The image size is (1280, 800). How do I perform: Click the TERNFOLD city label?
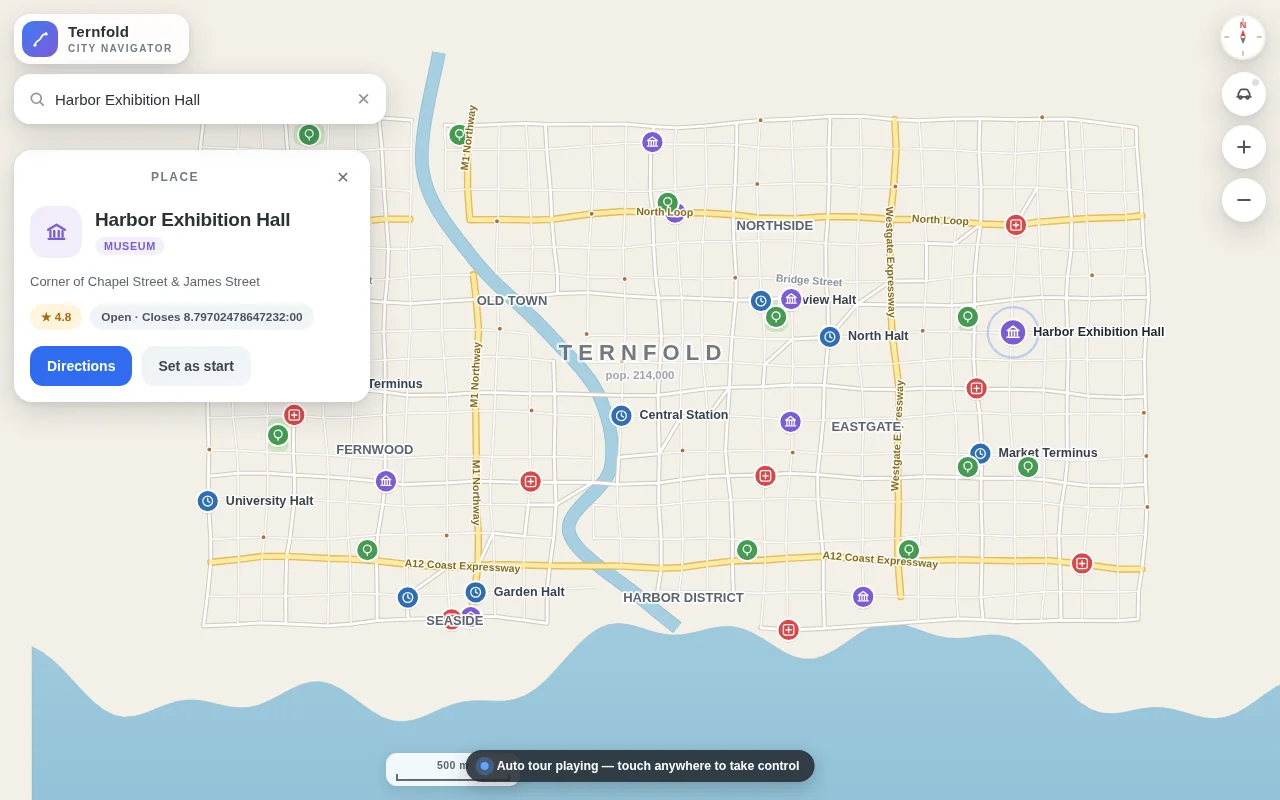pyautogui.click(x=640, y=353)
